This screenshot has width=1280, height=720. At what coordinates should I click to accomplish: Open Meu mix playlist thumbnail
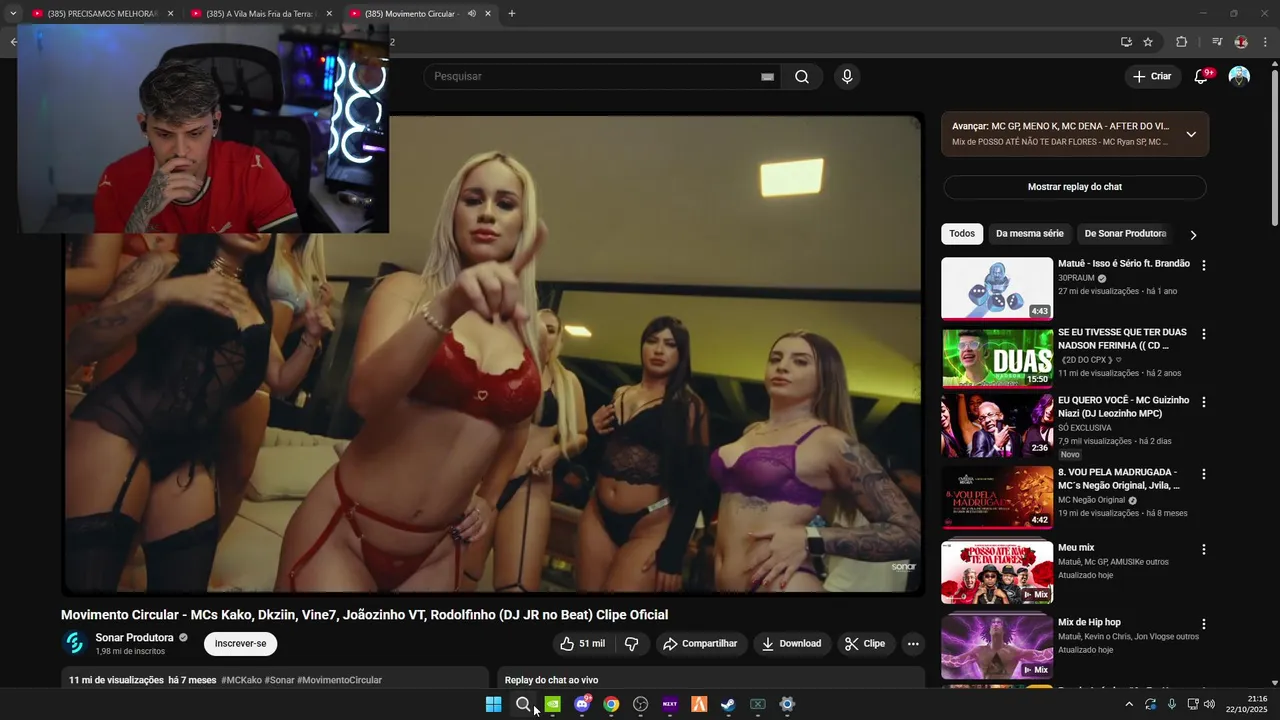pyautogui.click(x=997, y=572)
